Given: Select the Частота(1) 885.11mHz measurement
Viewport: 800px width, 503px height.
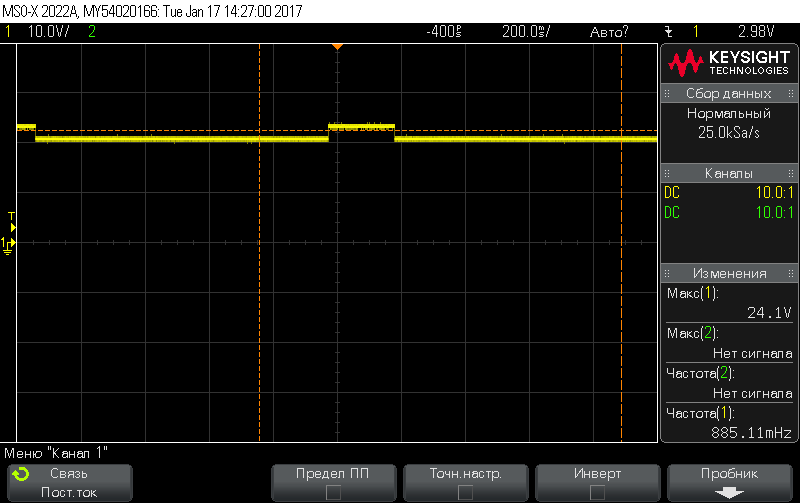Looking at the screenshot, I should (729, 423).
